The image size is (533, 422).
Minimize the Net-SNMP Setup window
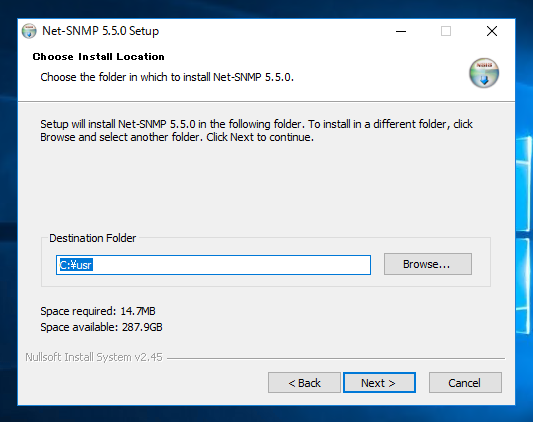coord(401,31)
